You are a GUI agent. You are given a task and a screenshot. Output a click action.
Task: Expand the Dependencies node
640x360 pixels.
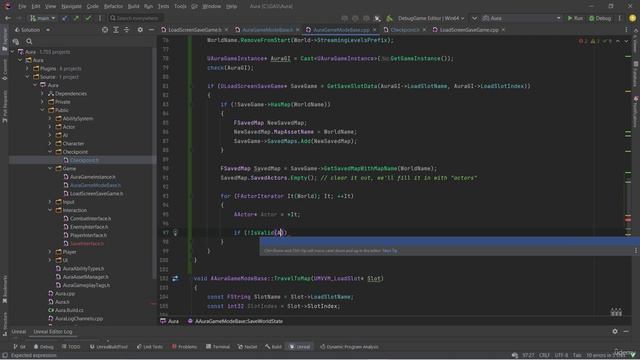coord(42,93)
